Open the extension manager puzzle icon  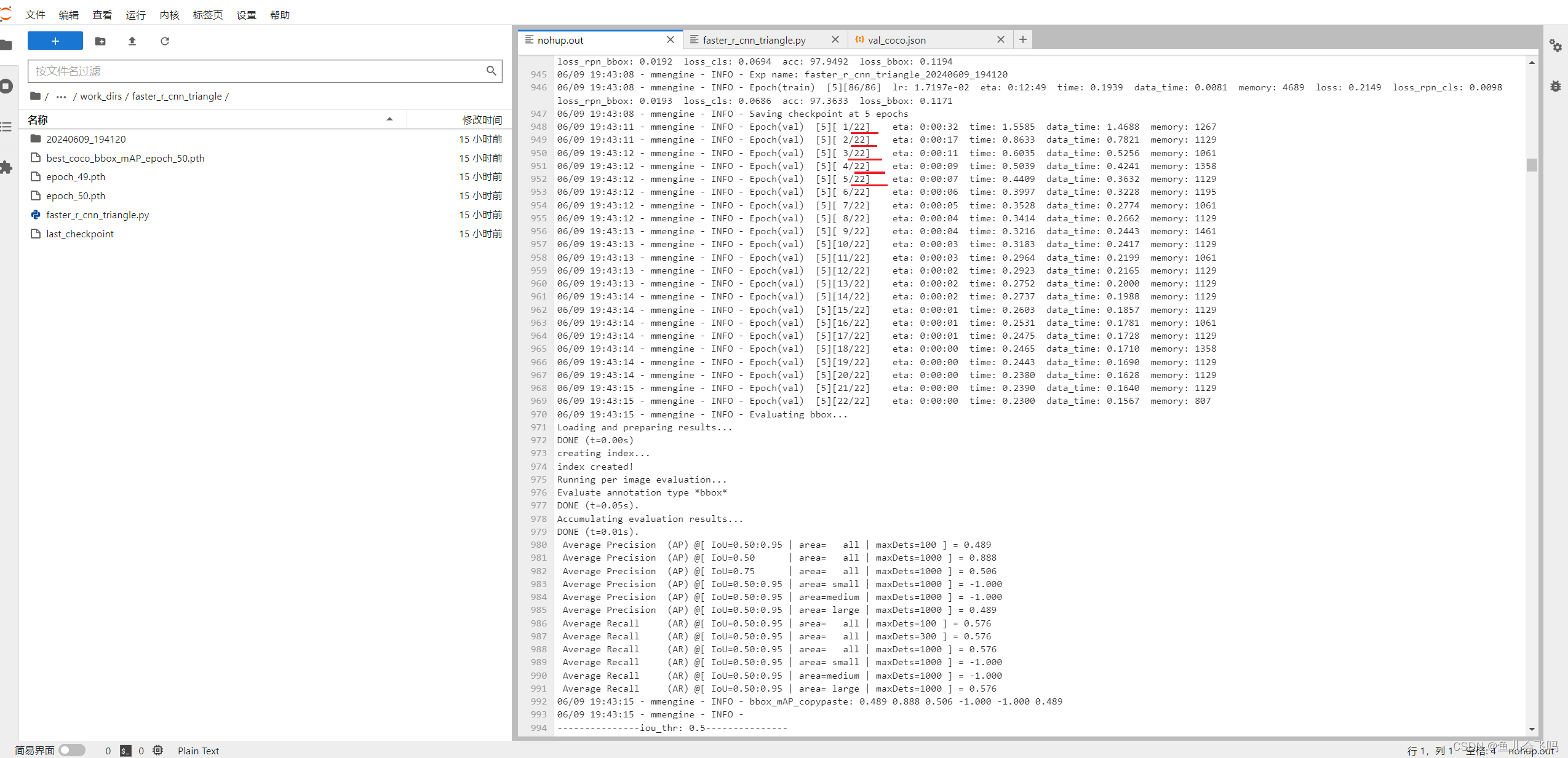coord(6,167)
